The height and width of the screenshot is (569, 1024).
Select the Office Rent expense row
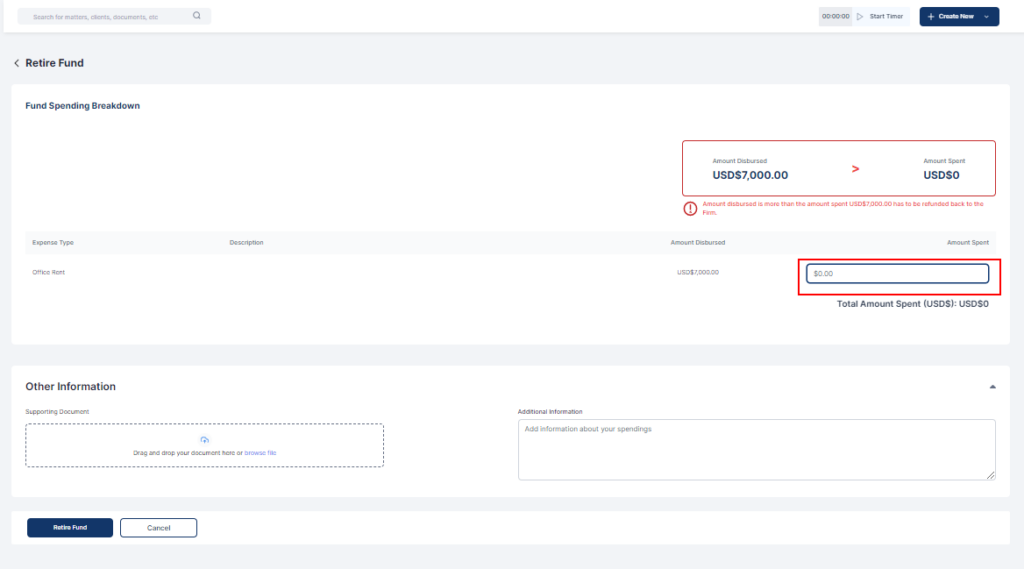click(x=49, y=273)
